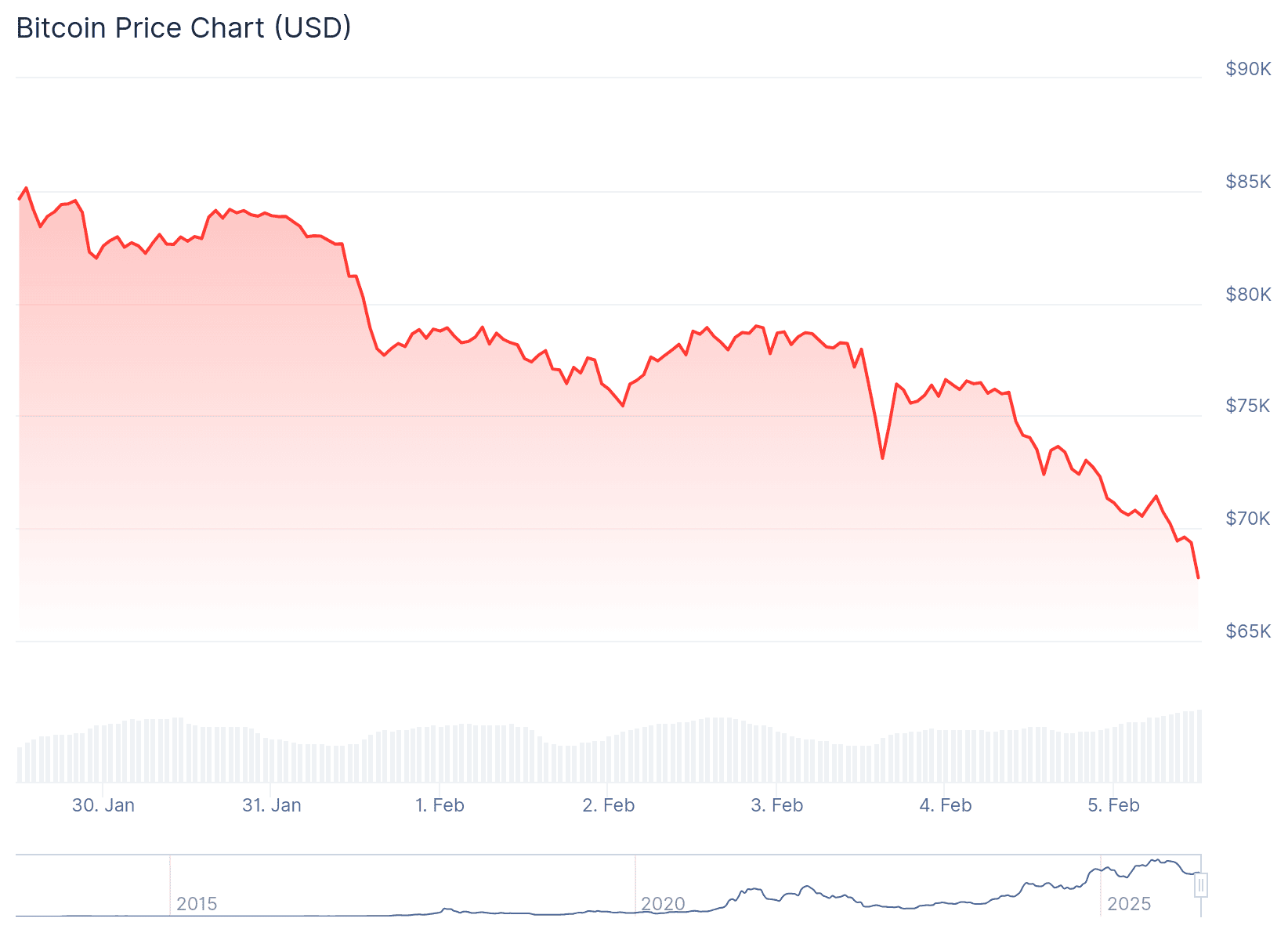Click the 2020 label in navigator
This screenshot has height=940, width=1288.
[663, 904]
